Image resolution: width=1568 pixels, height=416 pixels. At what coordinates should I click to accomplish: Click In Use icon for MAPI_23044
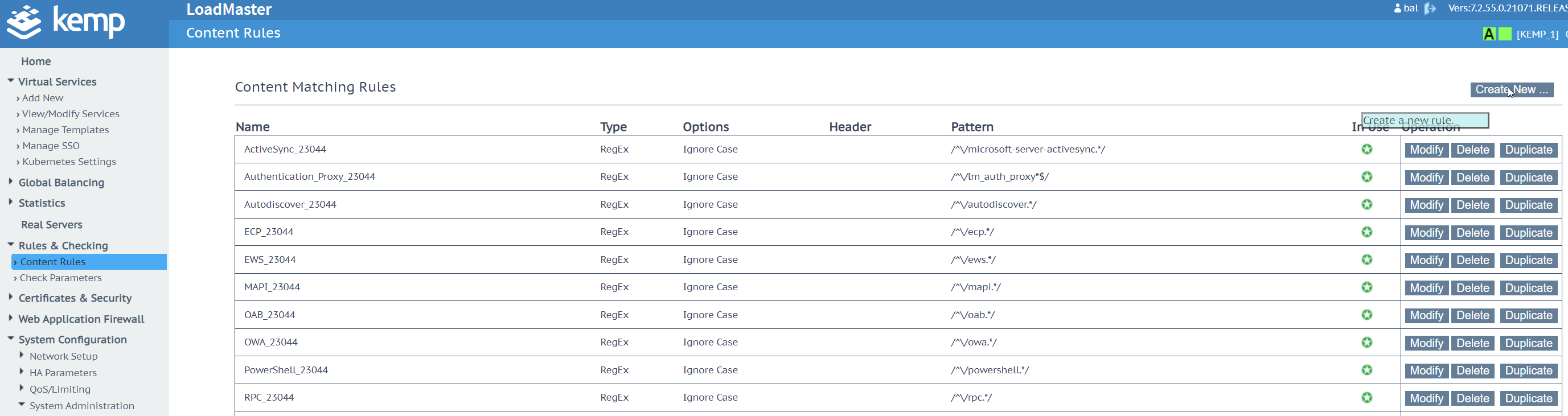1367,287
